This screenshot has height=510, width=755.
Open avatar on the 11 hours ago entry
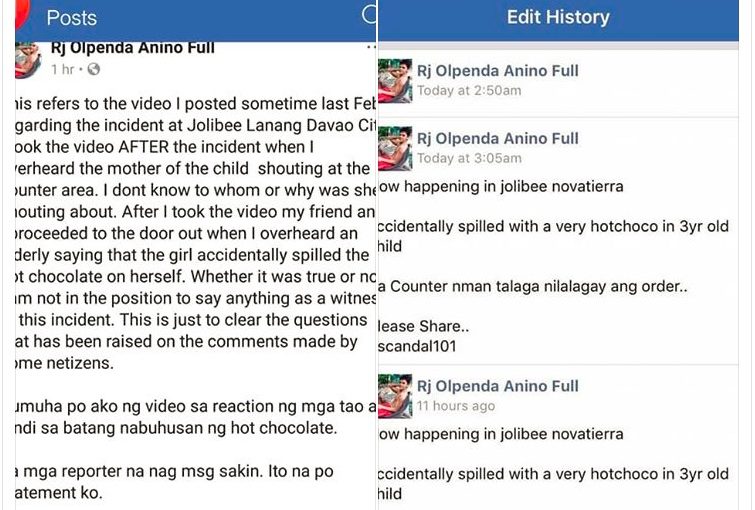click(395, 396)
